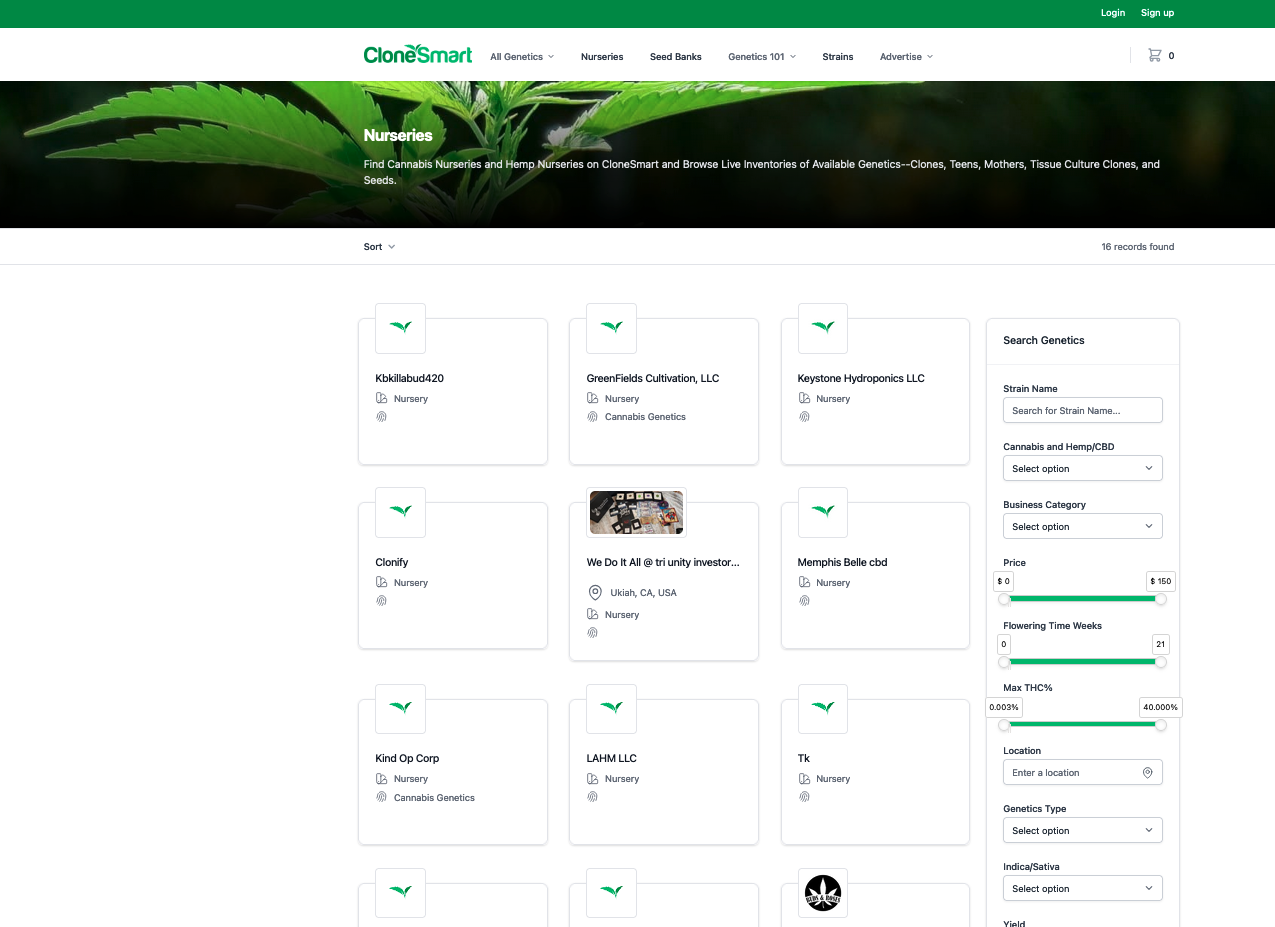Click LAHM LLC leaf logo

click(611, 709)
